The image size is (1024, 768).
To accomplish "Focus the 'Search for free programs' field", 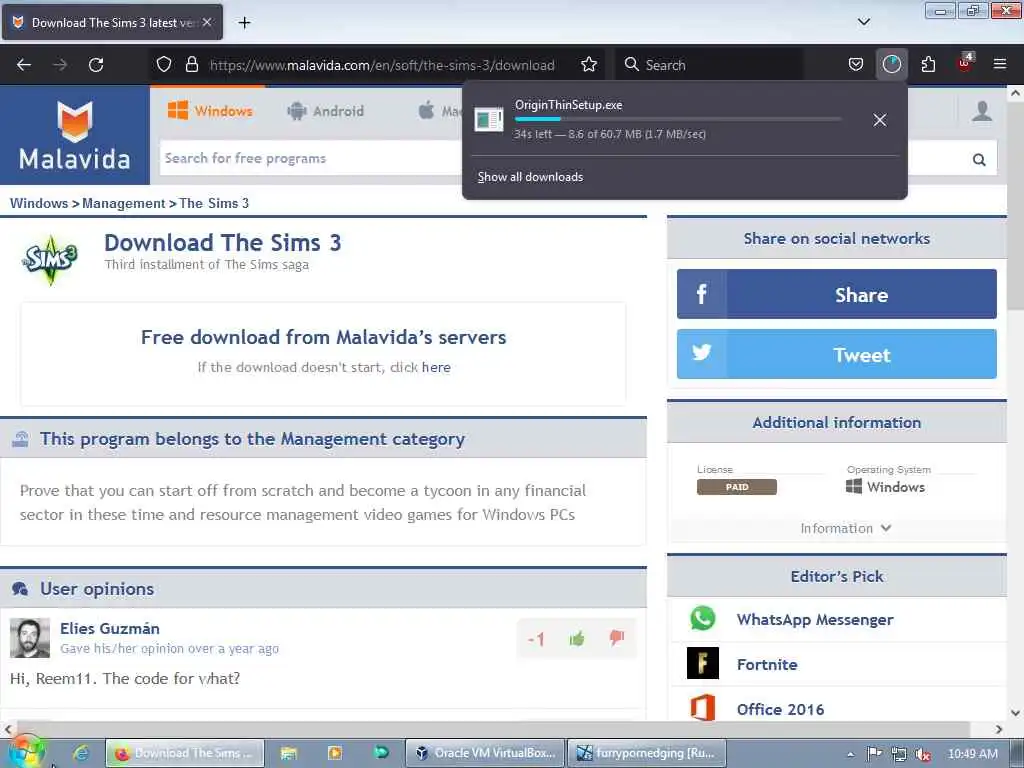I will [x=310, y=159].
